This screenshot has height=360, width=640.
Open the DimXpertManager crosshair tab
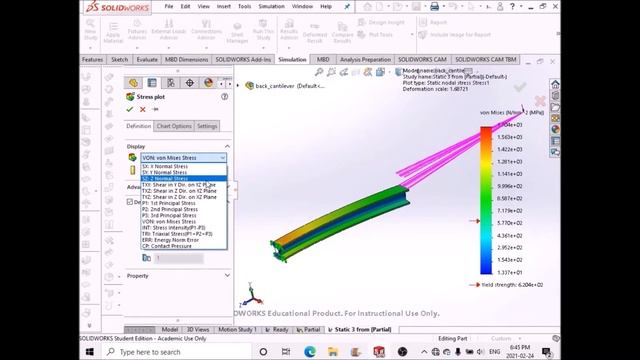189,83
